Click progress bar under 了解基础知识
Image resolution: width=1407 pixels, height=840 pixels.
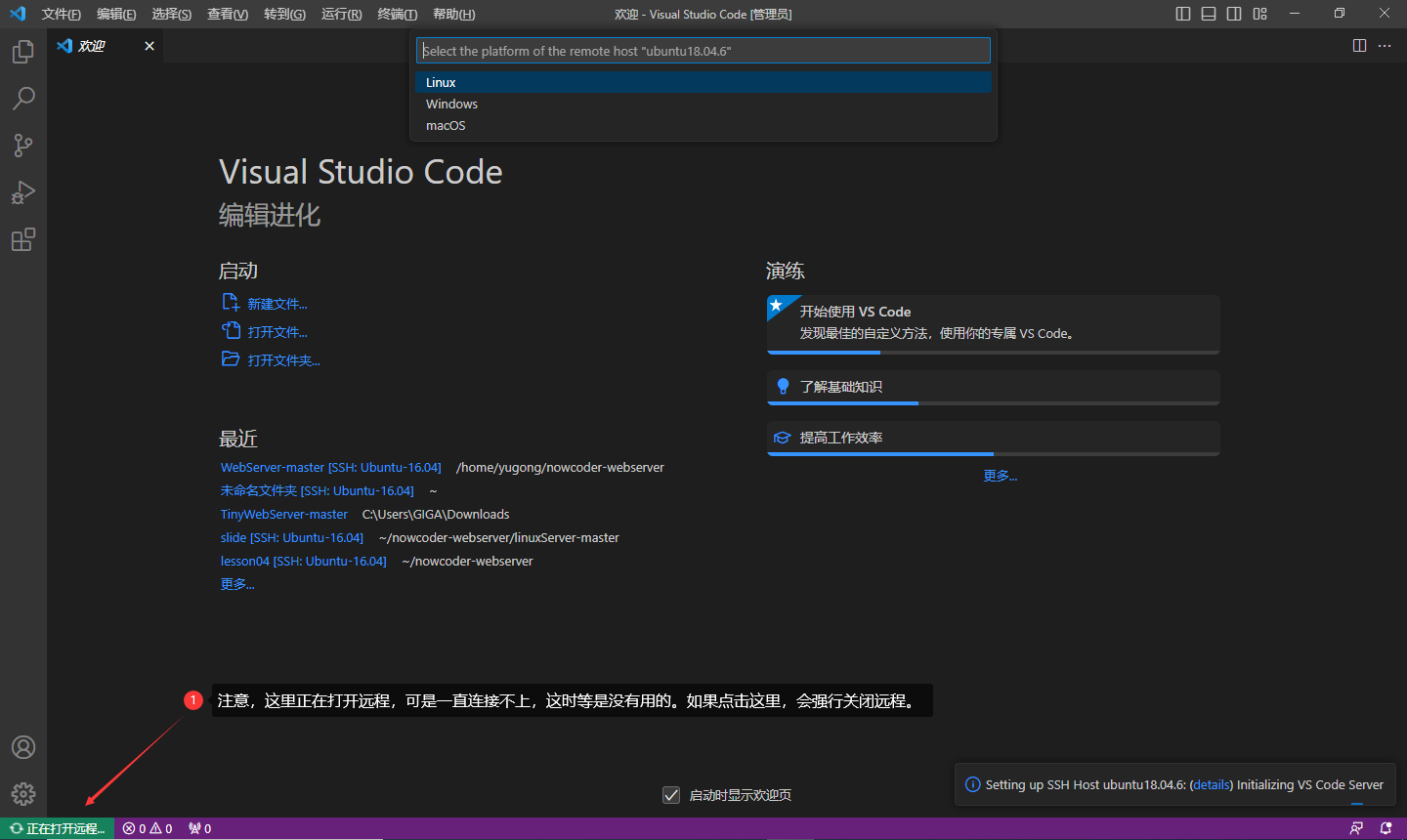click(x=994, y=402)
